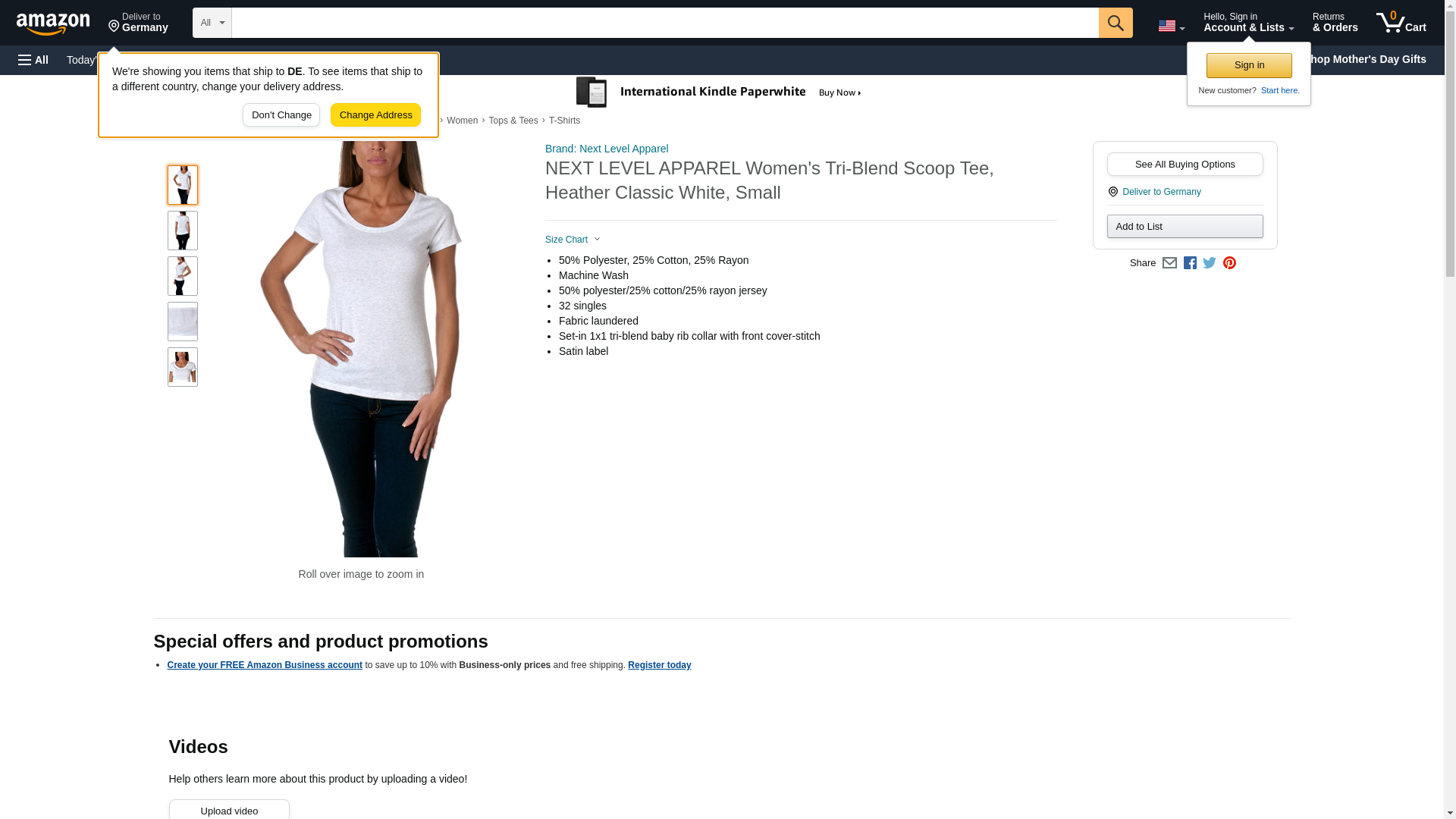Click the Add to List button
Screen dimensions: 1456x819
tap(1185, 227)
